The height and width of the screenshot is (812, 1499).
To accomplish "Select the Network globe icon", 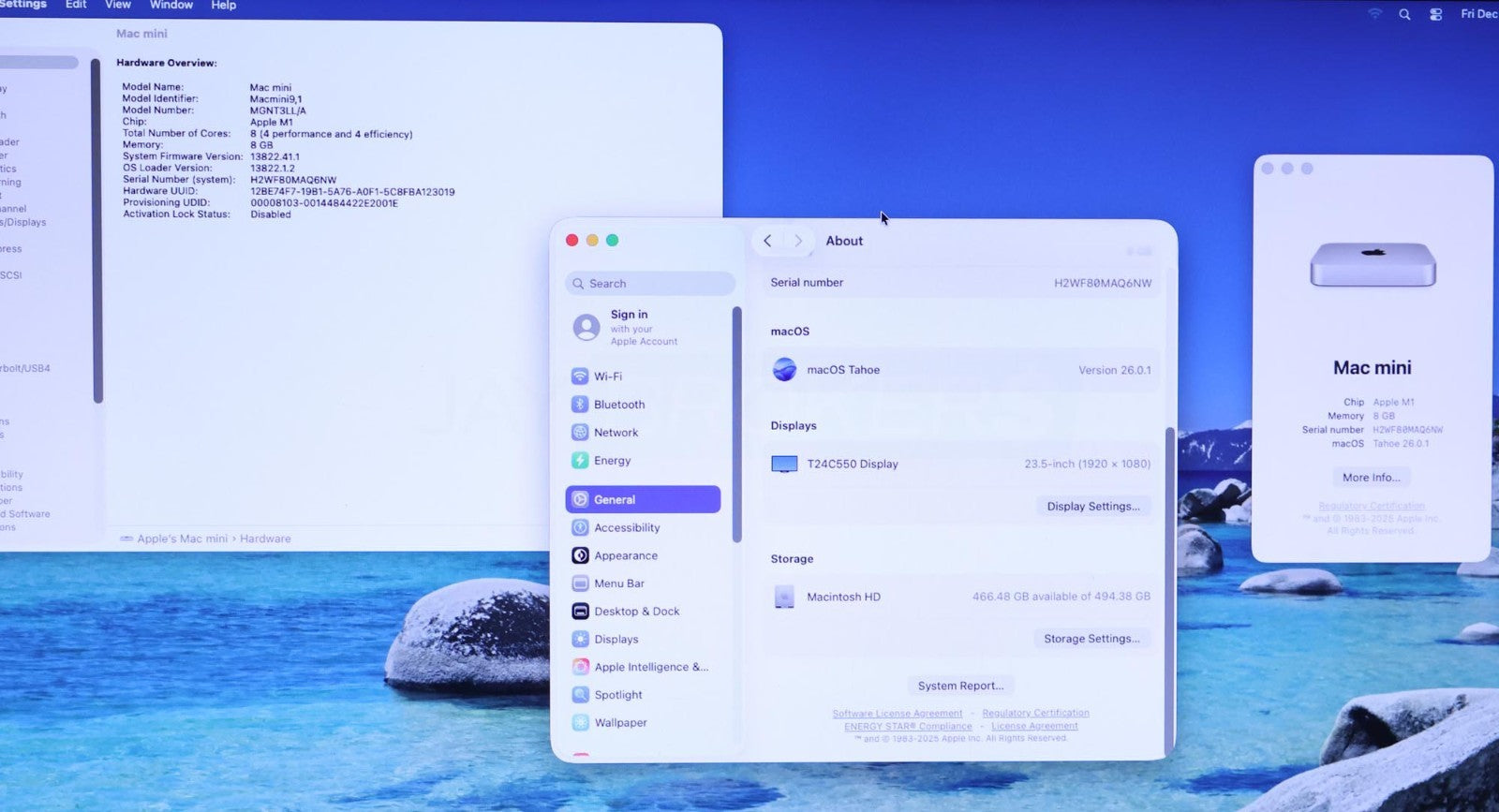I will (580, 433).
